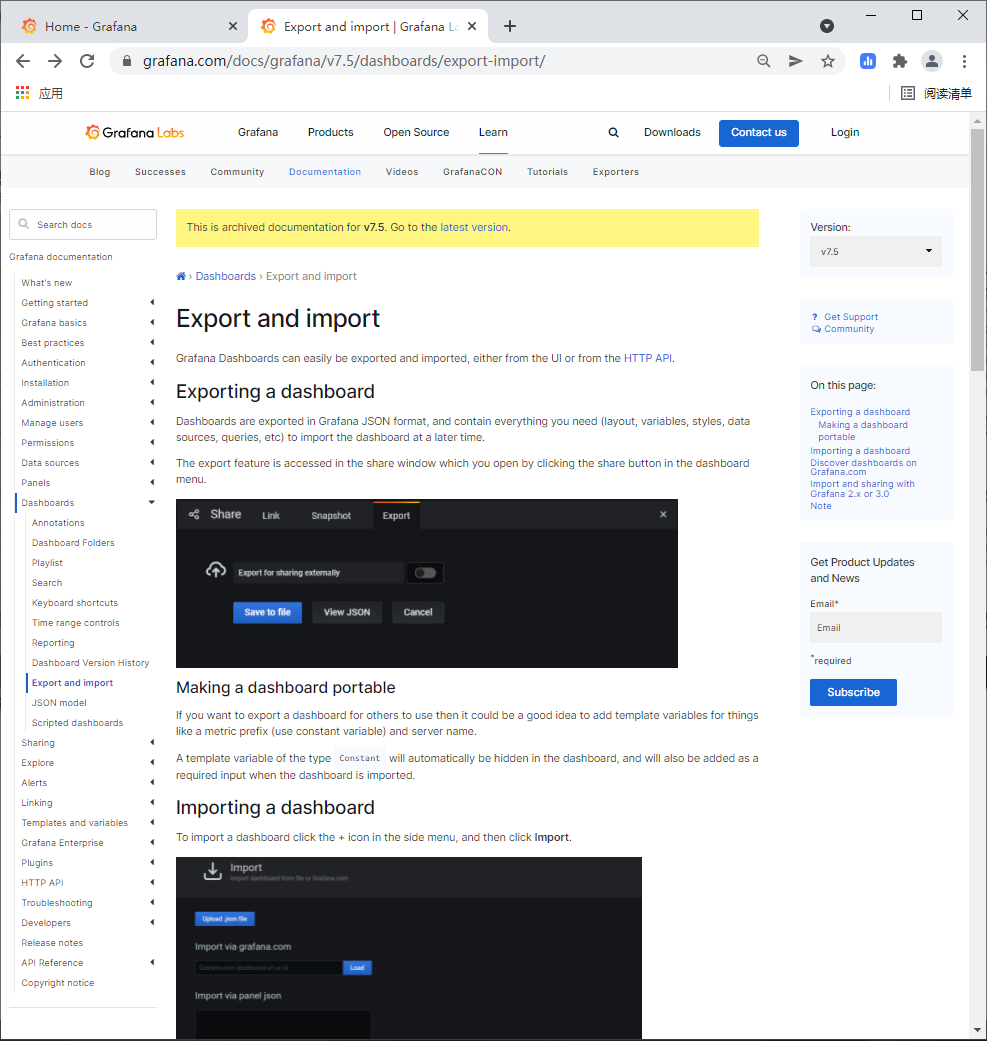Reload the page with the refresh icon
Viewport: 987px width, 1041px height.
click(x=87, y=61)
